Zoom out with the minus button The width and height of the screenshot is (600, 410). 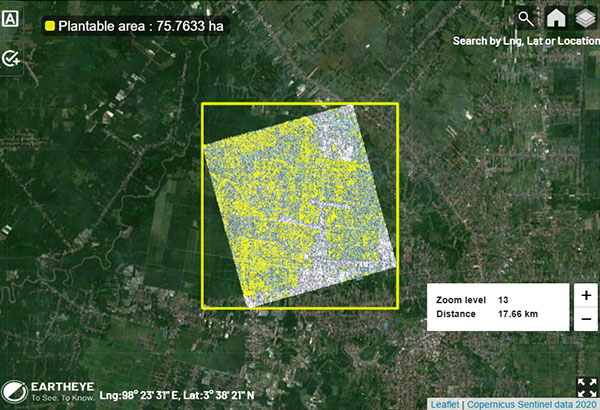[x=585, y=319]
